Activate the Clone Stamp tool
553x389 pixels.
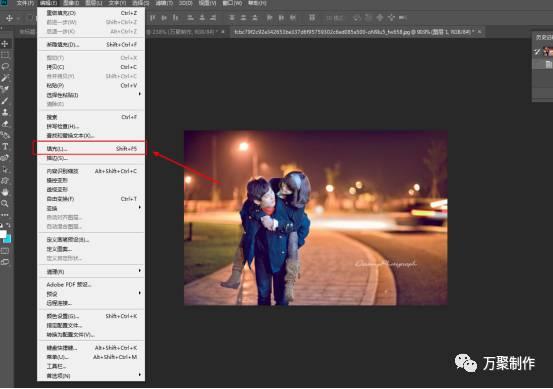click(x=5, y=113)
